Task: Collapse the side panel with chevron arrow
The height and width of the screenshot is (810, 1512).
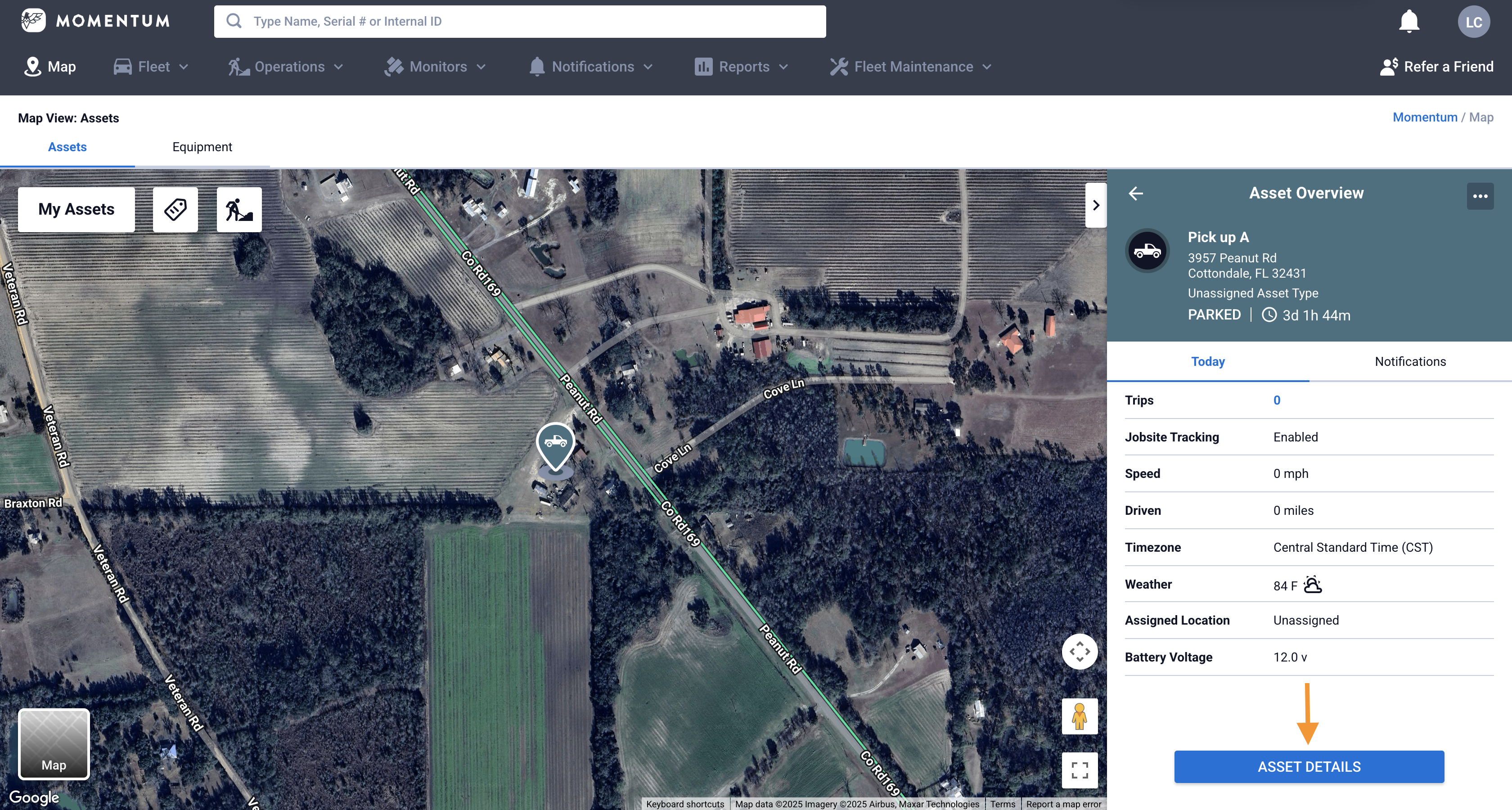Action: [1095, 205]
